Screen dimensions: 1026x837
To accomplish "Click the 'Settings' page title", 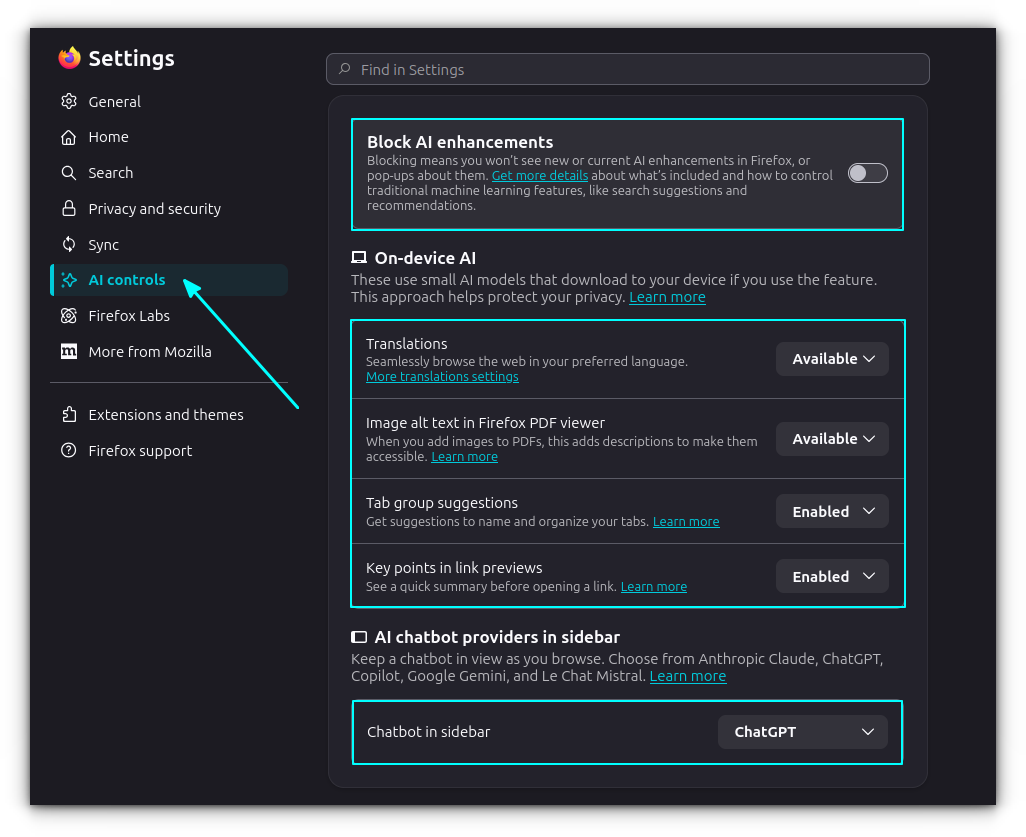I will [132, 58].
